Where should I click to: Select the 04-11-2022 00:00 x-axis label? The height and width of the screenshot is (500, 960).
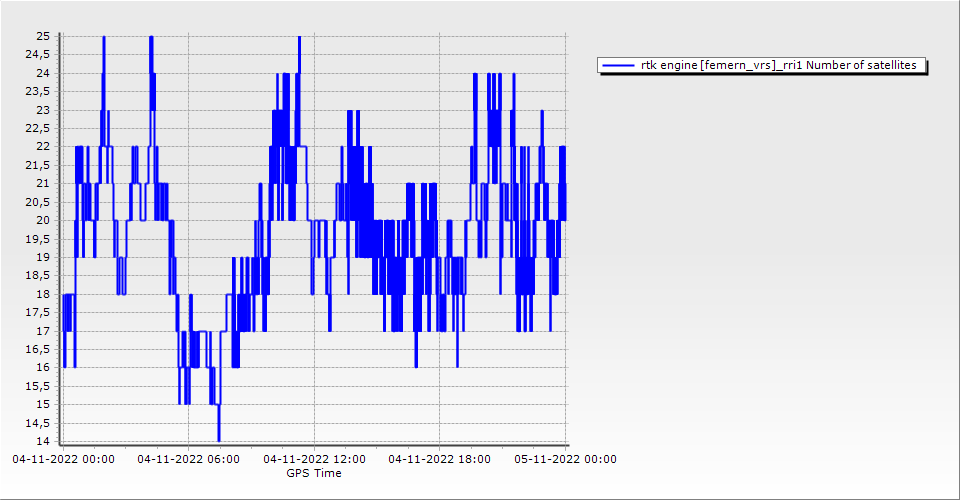click(x=63, y=460)
